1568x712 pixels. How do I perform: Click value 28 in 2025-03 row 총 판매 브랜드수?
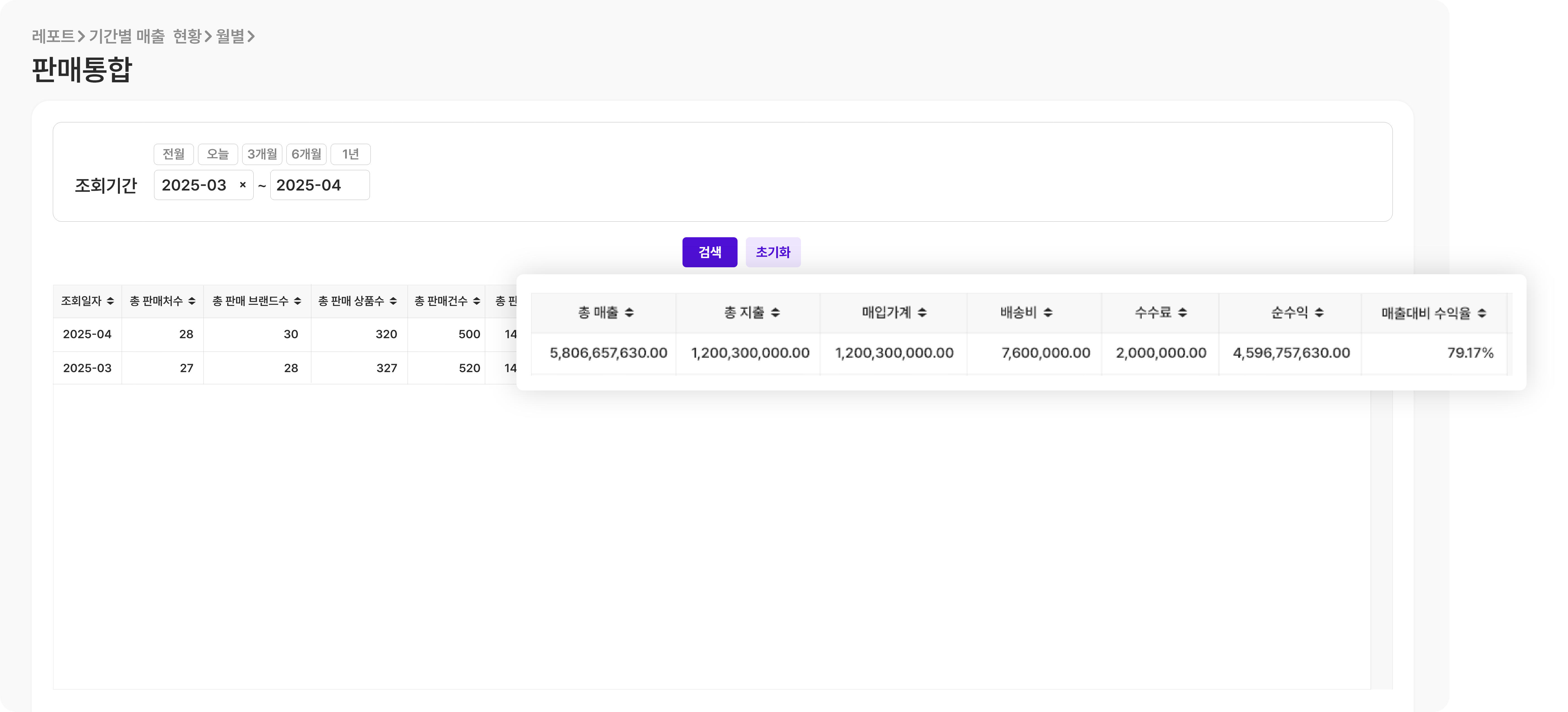coord(291,368)
